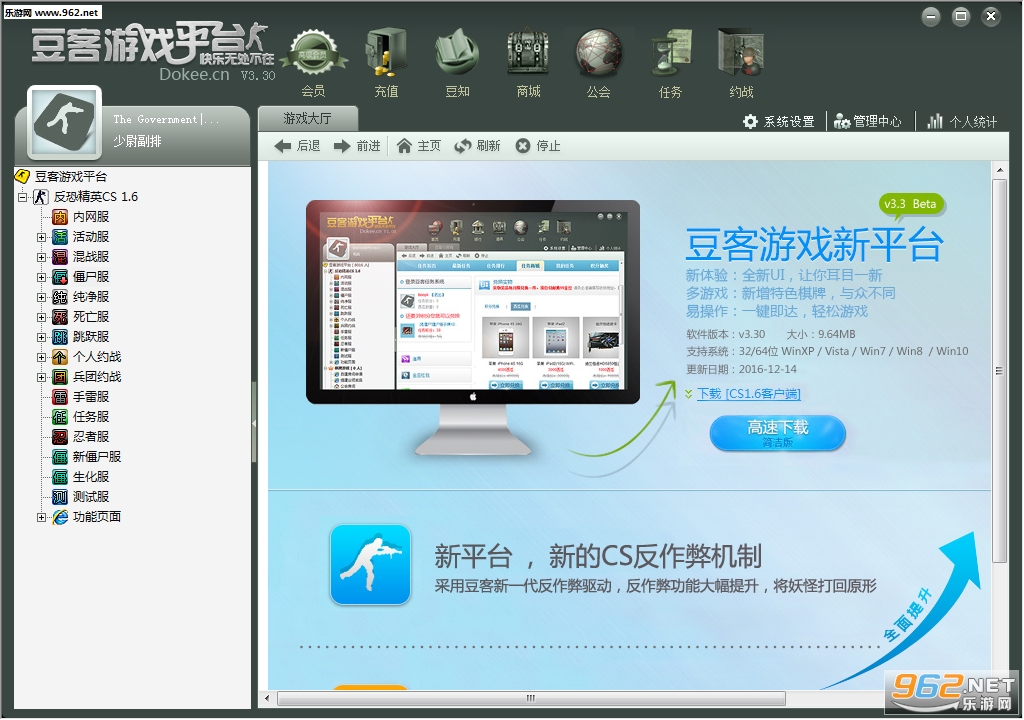Select 新僵尸服 in the server tree
The image size is (1024, 720).
[x=97, y=457]
